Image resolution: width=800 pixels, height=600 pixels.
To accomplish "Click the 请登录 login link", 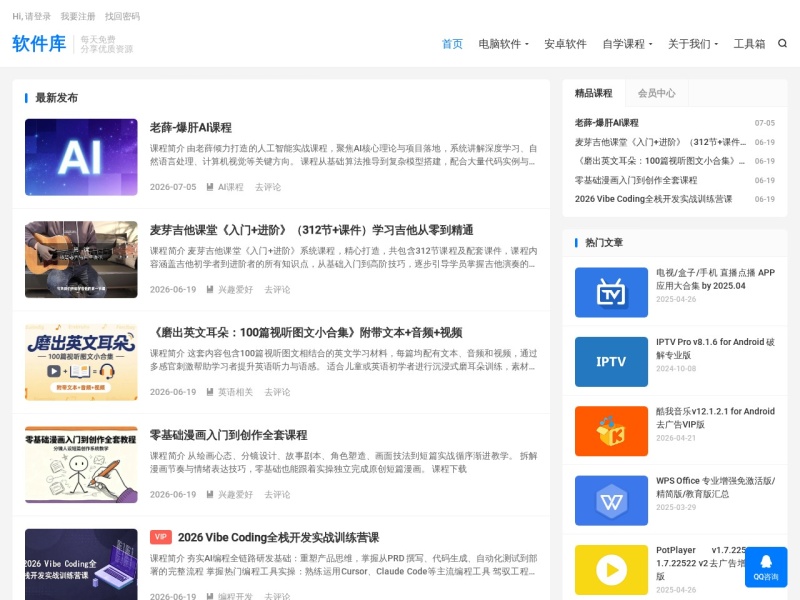I will coord(38,16).
